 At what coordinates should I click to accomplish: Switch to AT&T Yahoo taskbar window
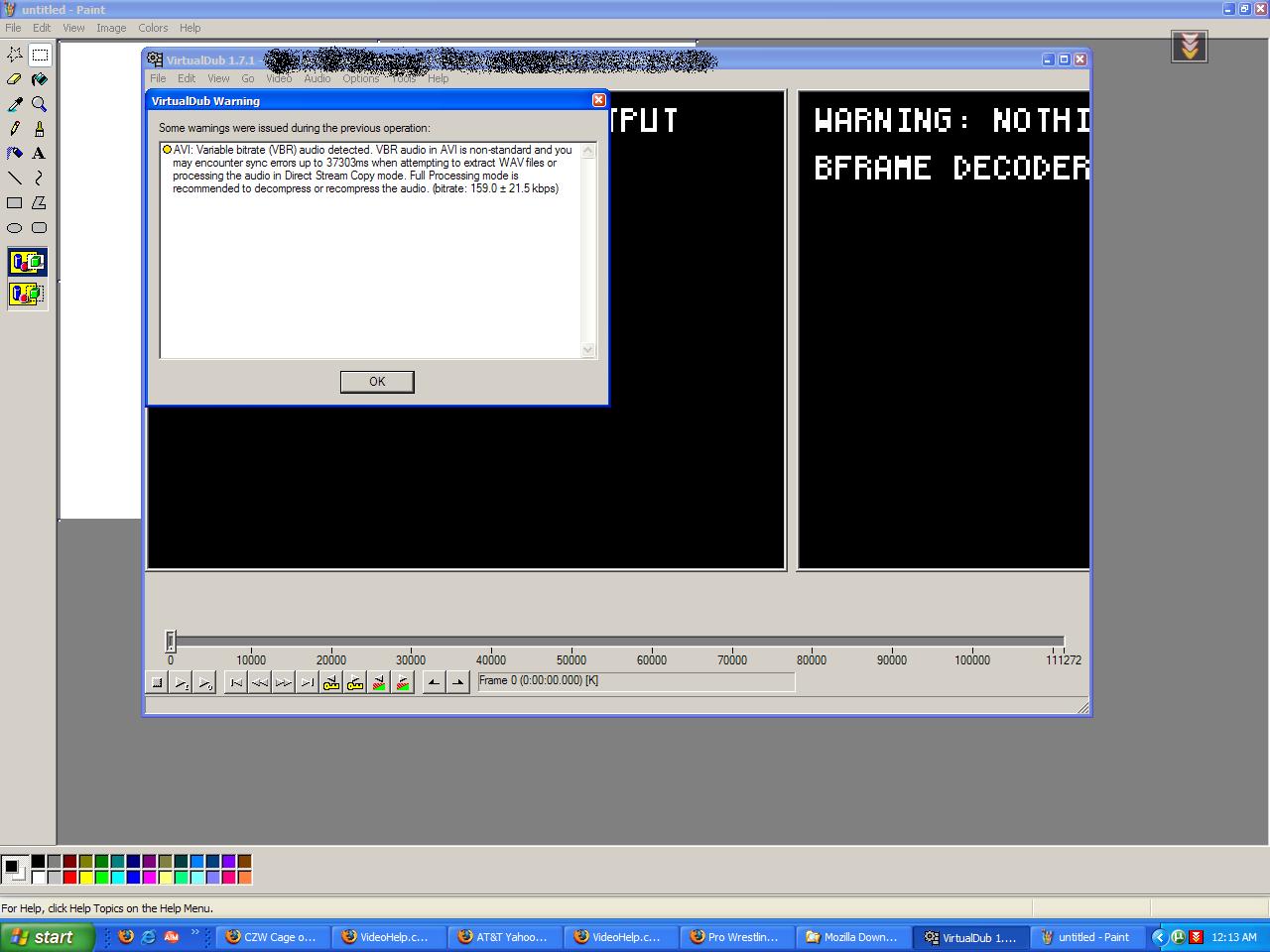tap(504, 937)
